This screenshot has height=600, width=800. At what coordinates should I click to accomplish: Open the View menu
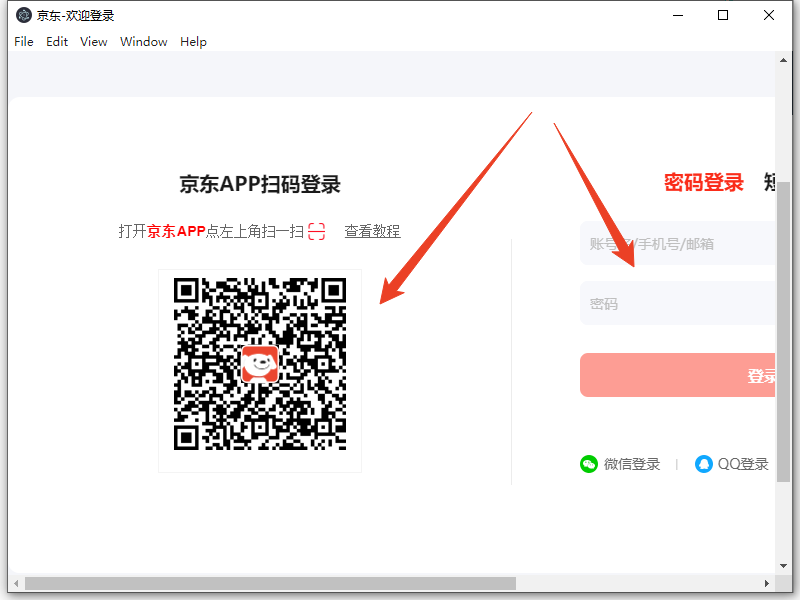tap(93, 42)
